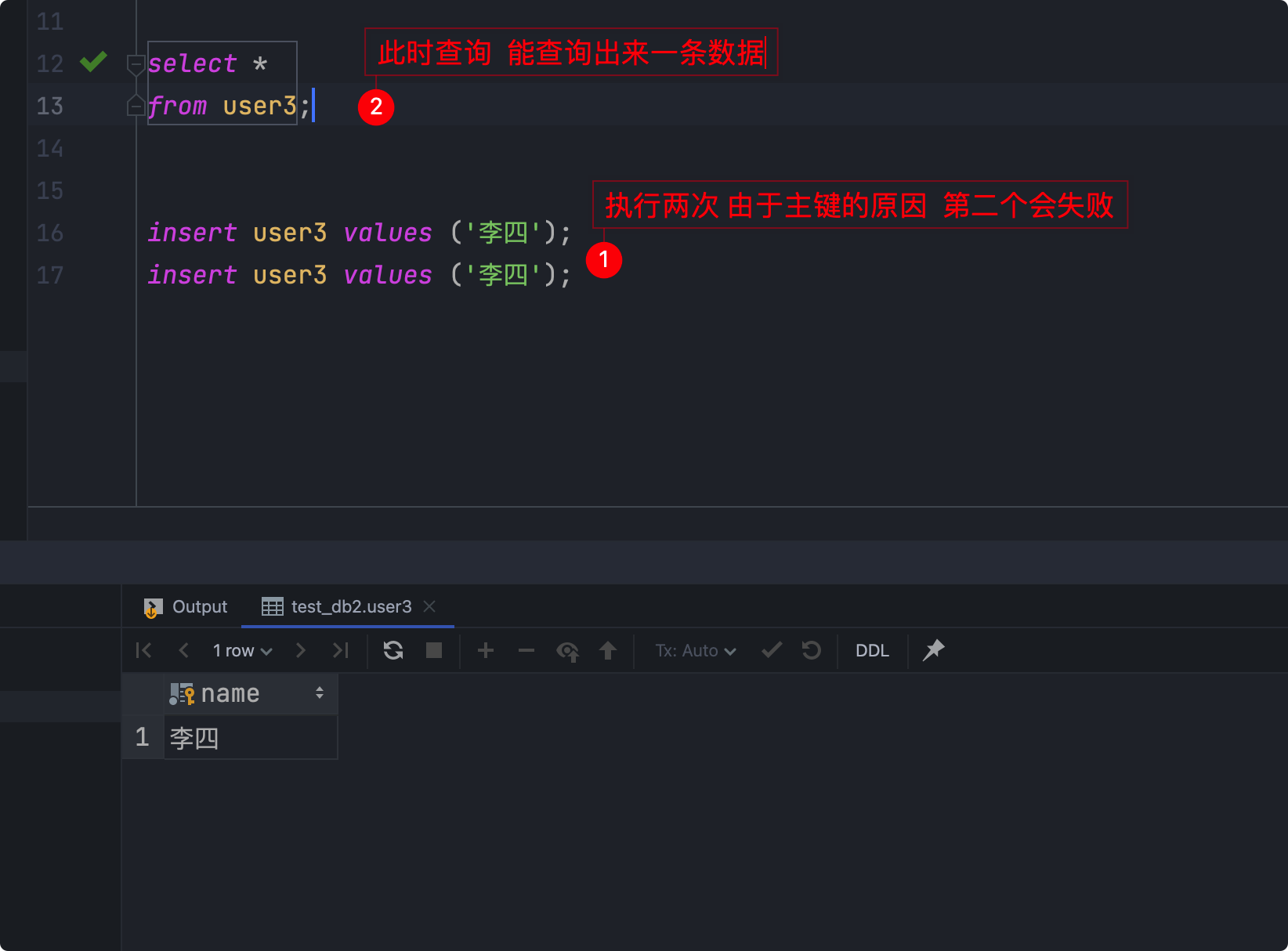Screen dimensions: 1288x951
Task: Close the test_db2.user3 tab
Action: click(x=429, y=606)
